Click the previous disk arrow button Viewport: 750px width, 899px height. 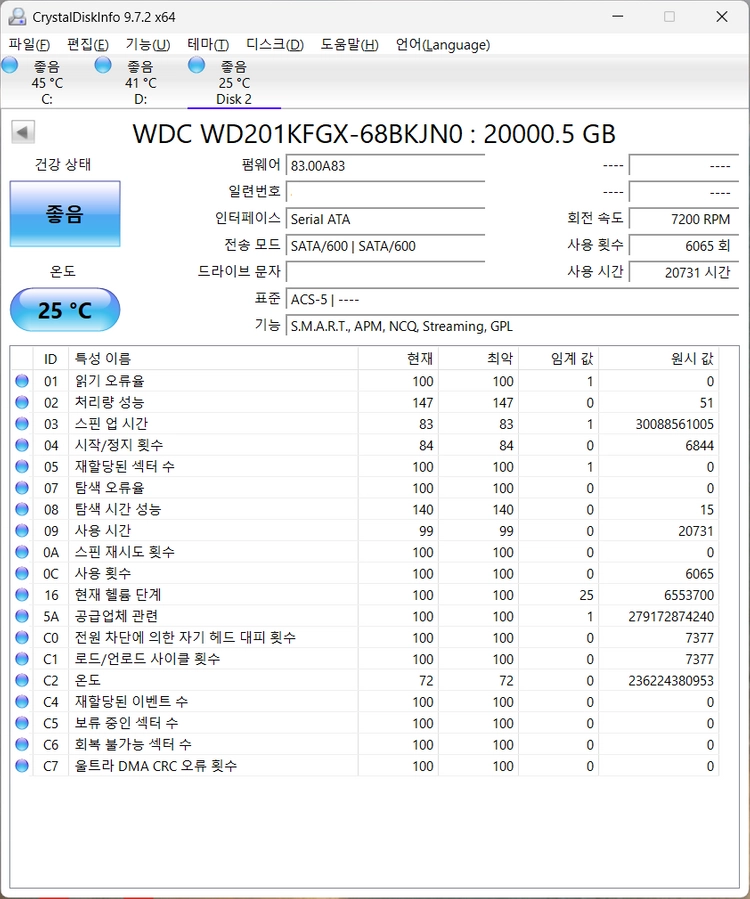click(x=23, y=132)
